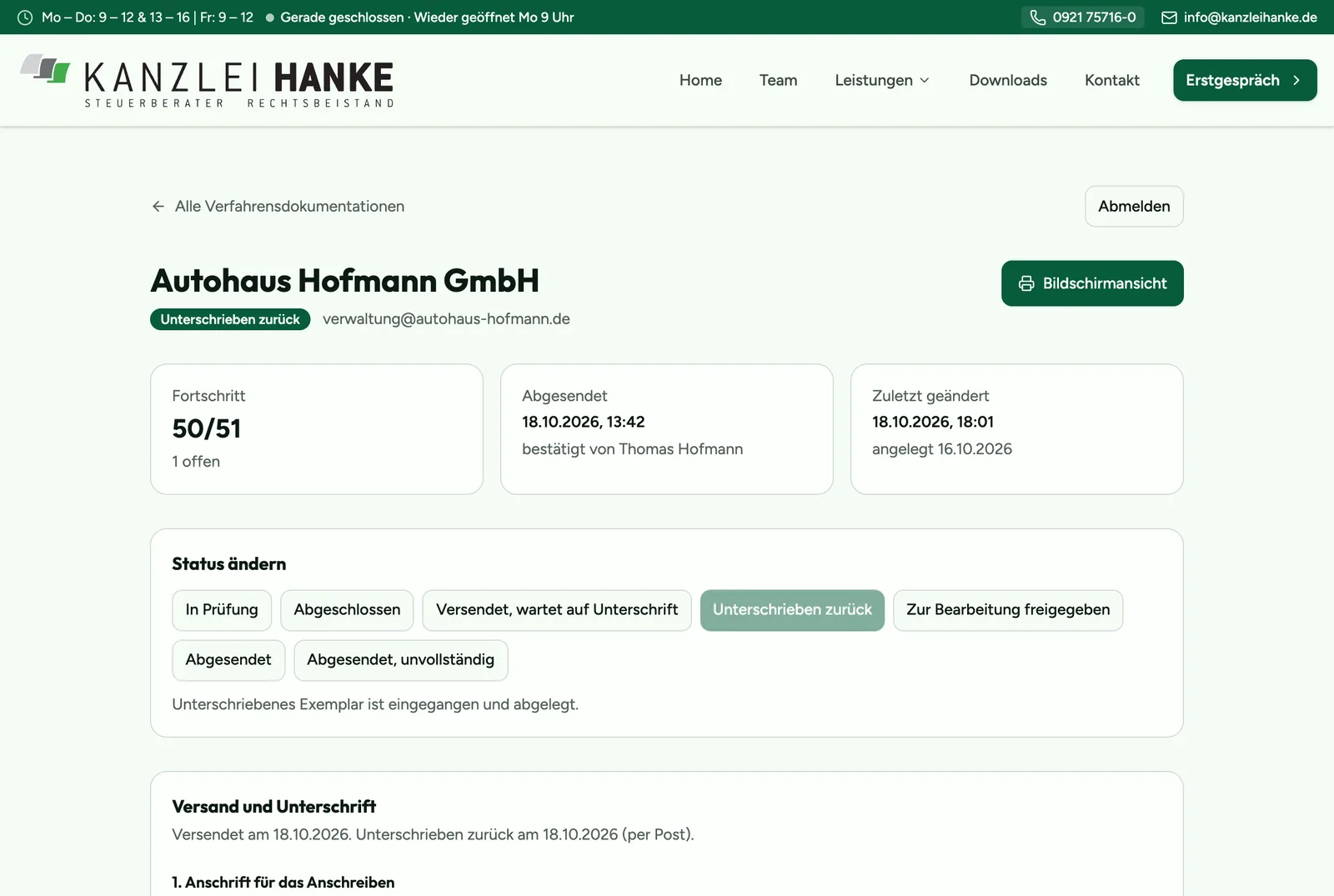This screenshot has width=1334, height=896.
Task: Navigate to Kontakt
Action: pyautogui.click(x=1111, y=80)
